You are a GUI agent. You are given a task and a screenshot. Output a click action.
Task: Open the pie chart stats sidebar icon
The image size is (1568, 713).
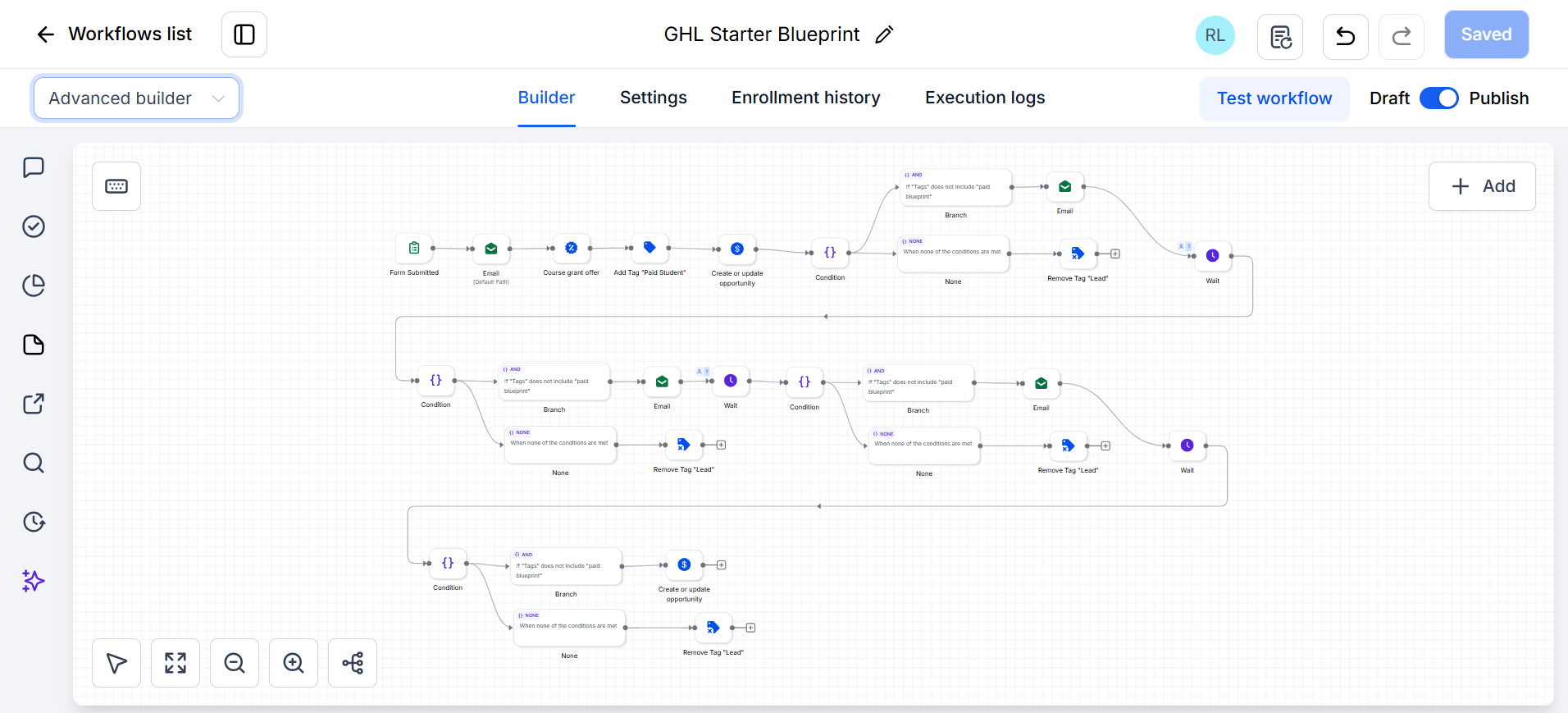pos(34,286)
